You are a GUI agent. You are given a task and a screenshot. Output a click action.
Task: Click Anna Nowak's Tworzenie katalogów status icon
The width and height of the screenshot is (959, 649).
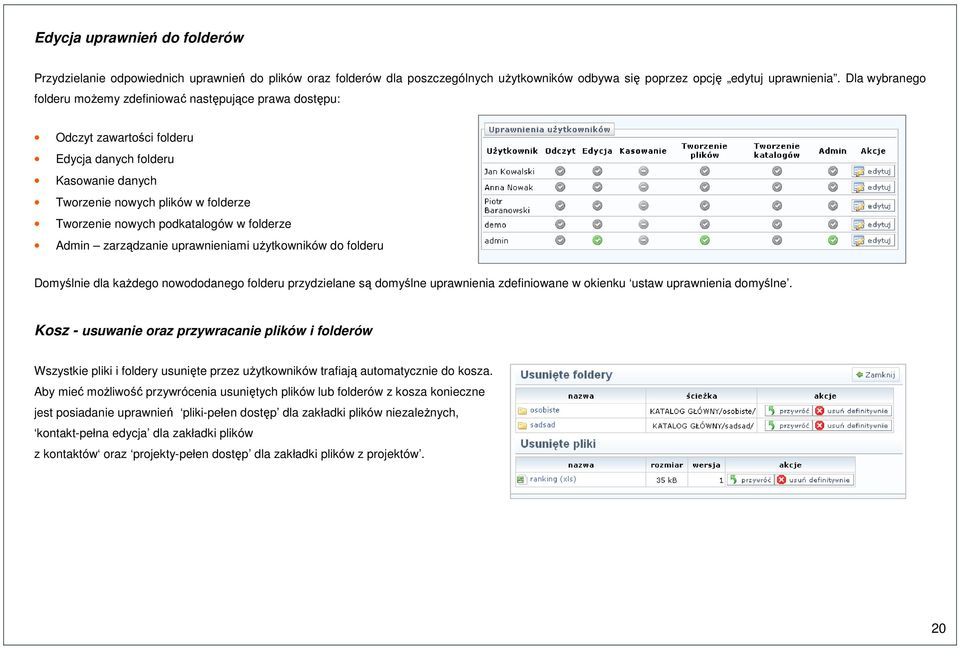click(x=777, y=187)
